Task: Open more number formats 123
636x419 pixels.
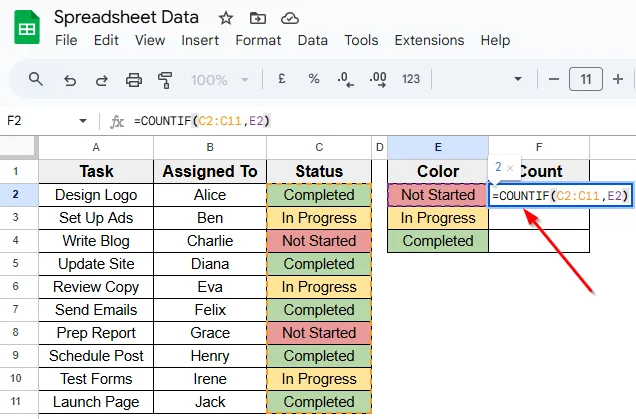Action: (410, 79)
